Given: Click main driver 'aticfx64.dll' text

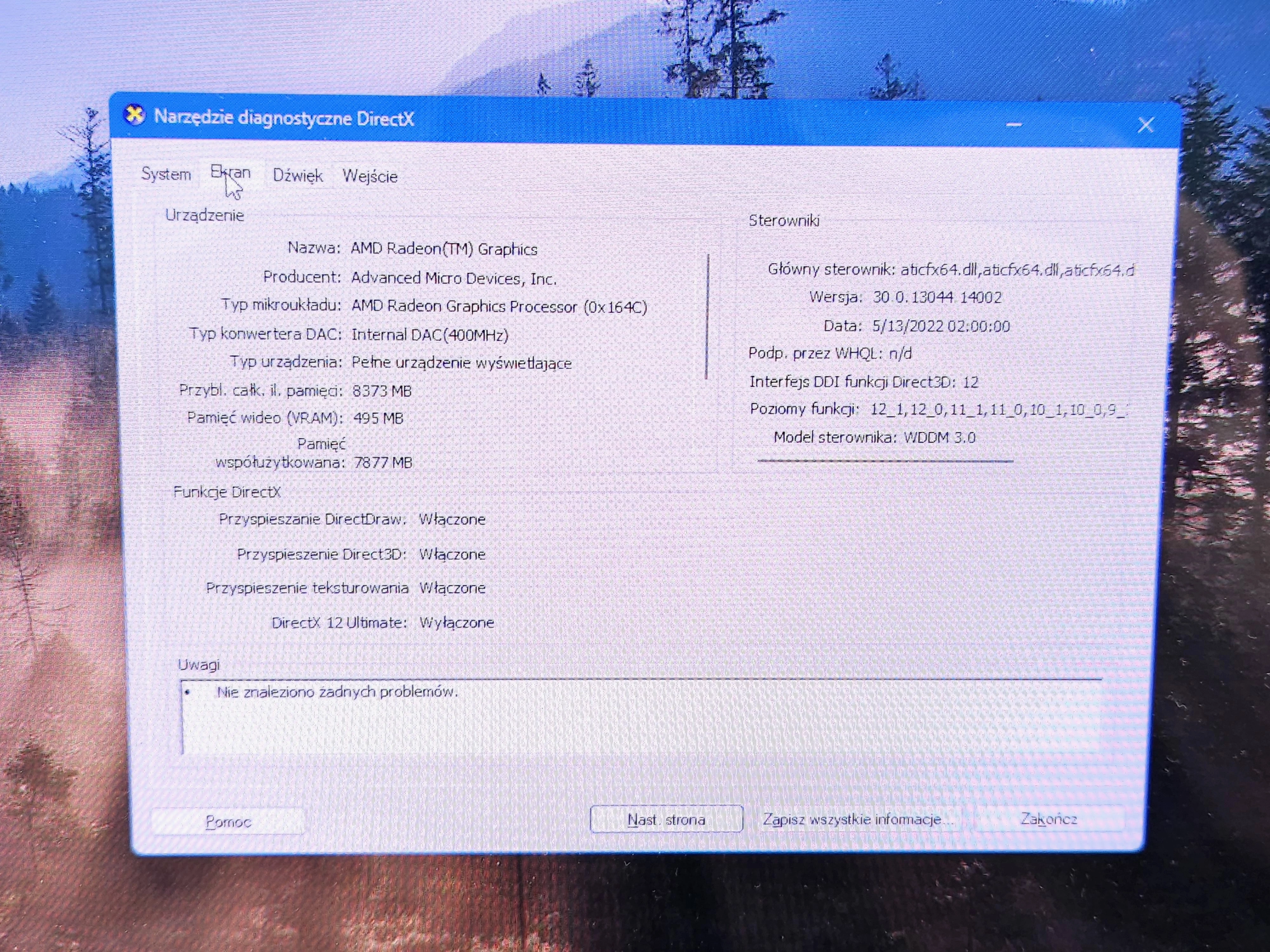Looking at the screenshot, I should (1017, 270).
